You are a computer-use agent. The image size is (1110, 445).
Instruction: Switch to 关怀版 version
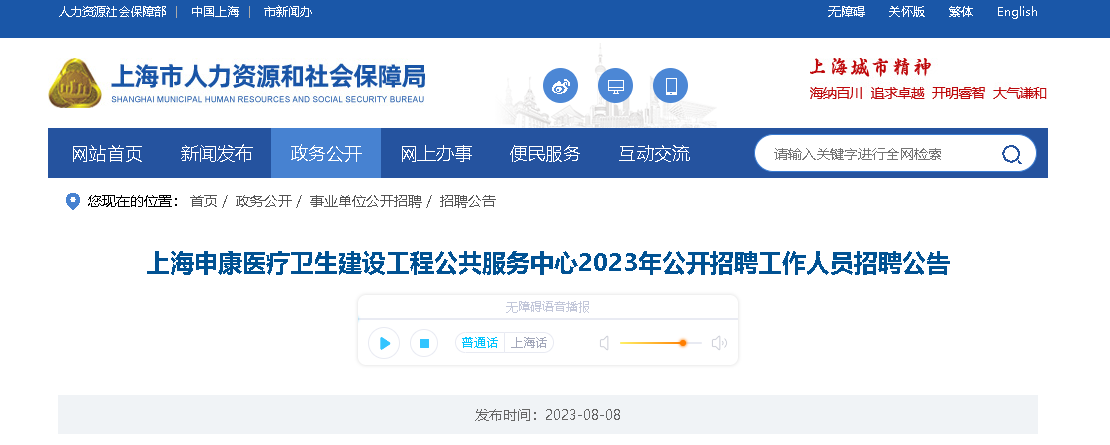[x=907, y=12]
